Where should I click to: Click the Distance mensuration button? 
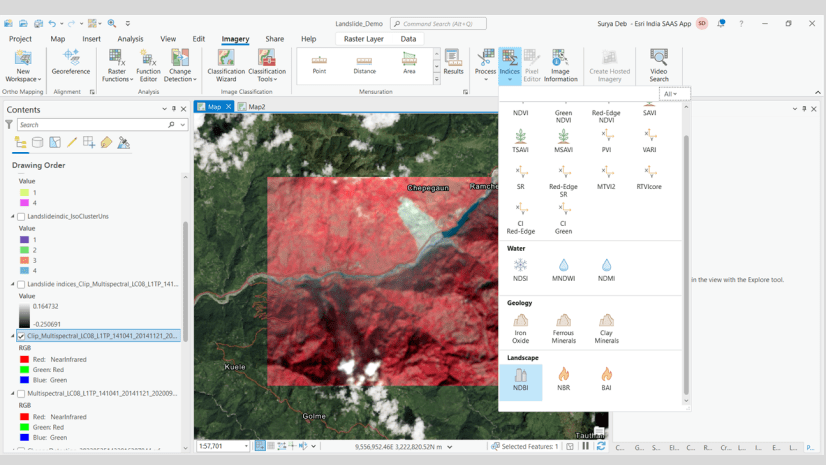(x=364, y=64)
